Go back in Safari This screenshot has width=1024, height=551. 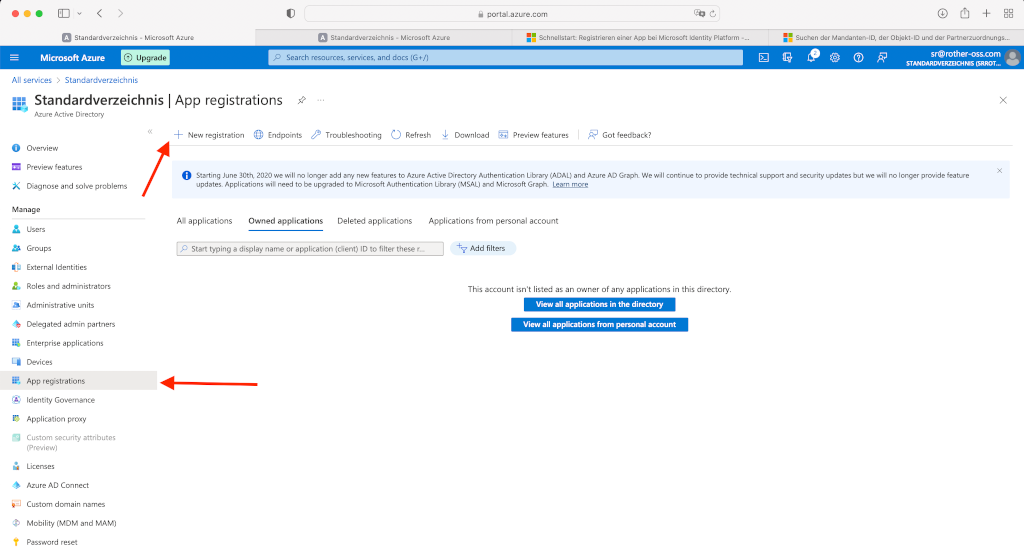99,13
